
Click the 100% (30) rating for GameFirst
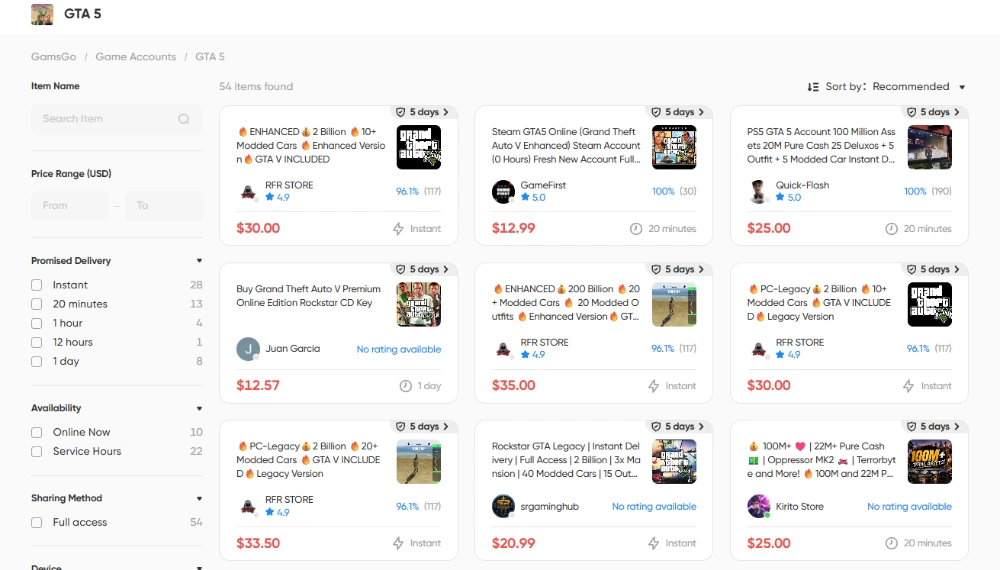pos(674,191)
